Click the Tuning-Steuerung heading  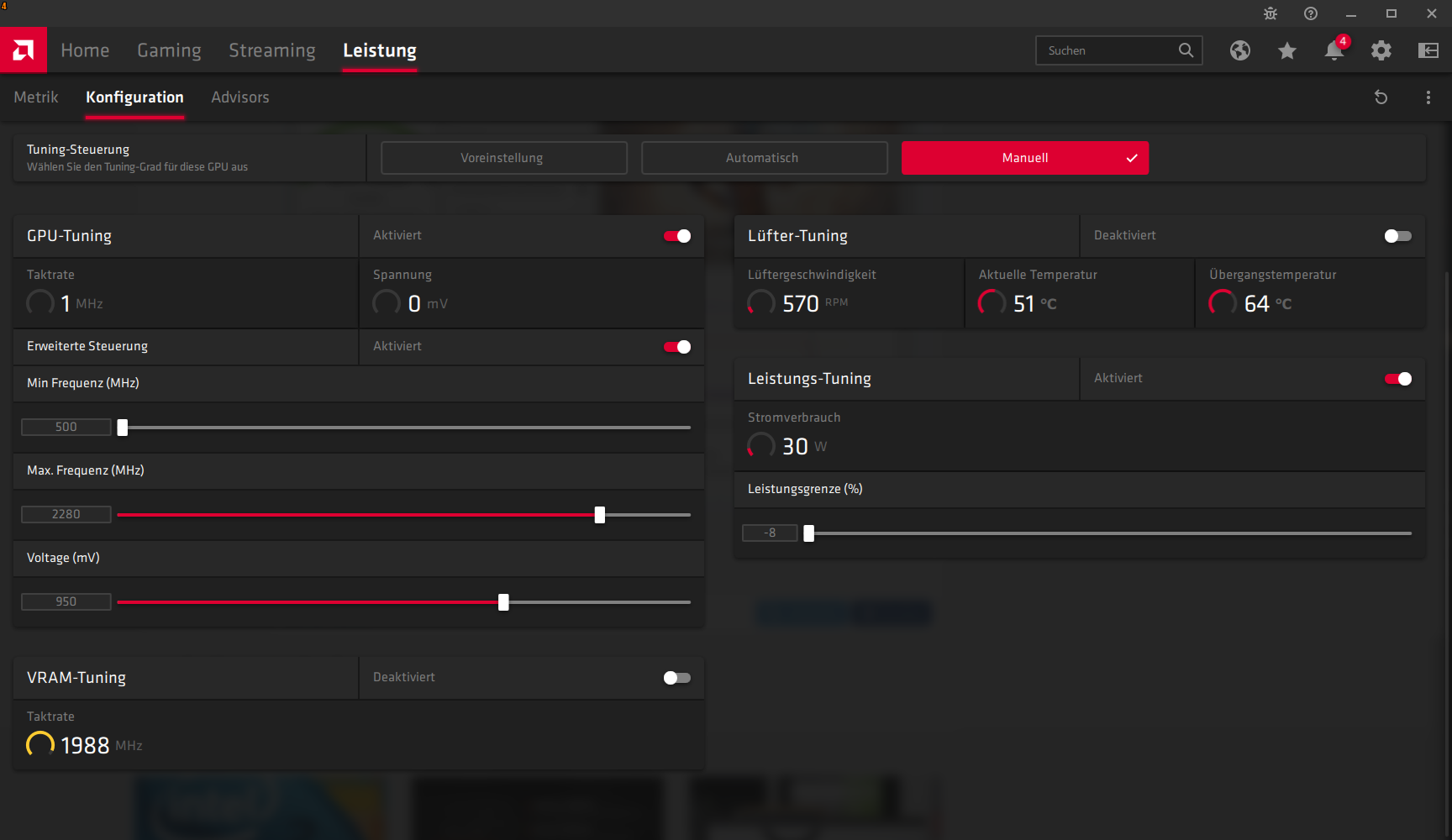click(x=78, y=150)
